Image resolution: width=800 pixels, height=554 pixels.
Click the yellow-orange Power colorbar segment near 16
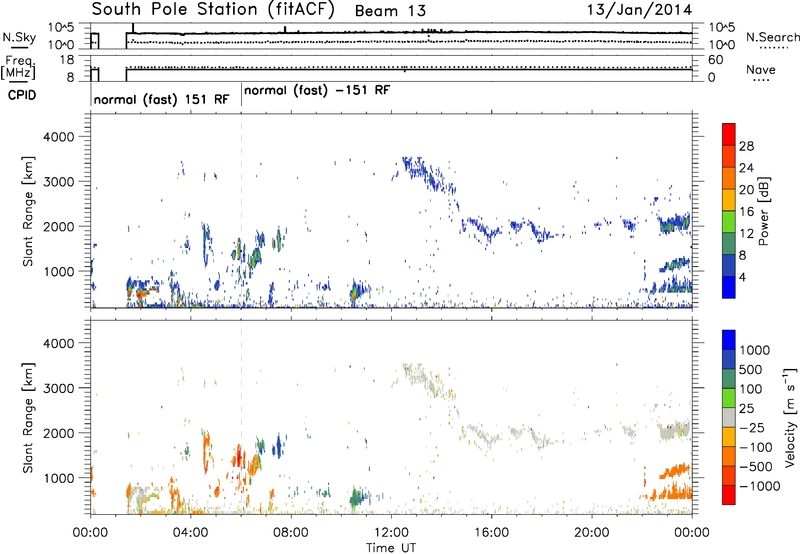tap(729, 199)
